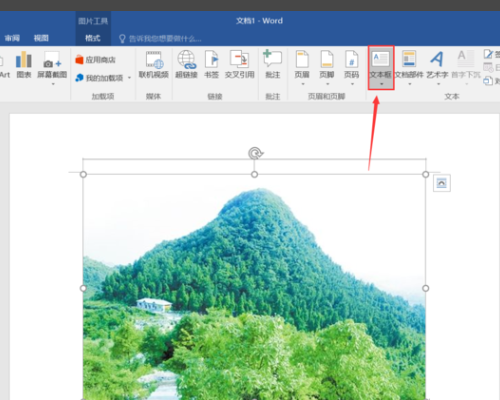Click the 我的加载项 add-ins icon
The height and width of the screenshot is (400, 500).
pos(79,78)
